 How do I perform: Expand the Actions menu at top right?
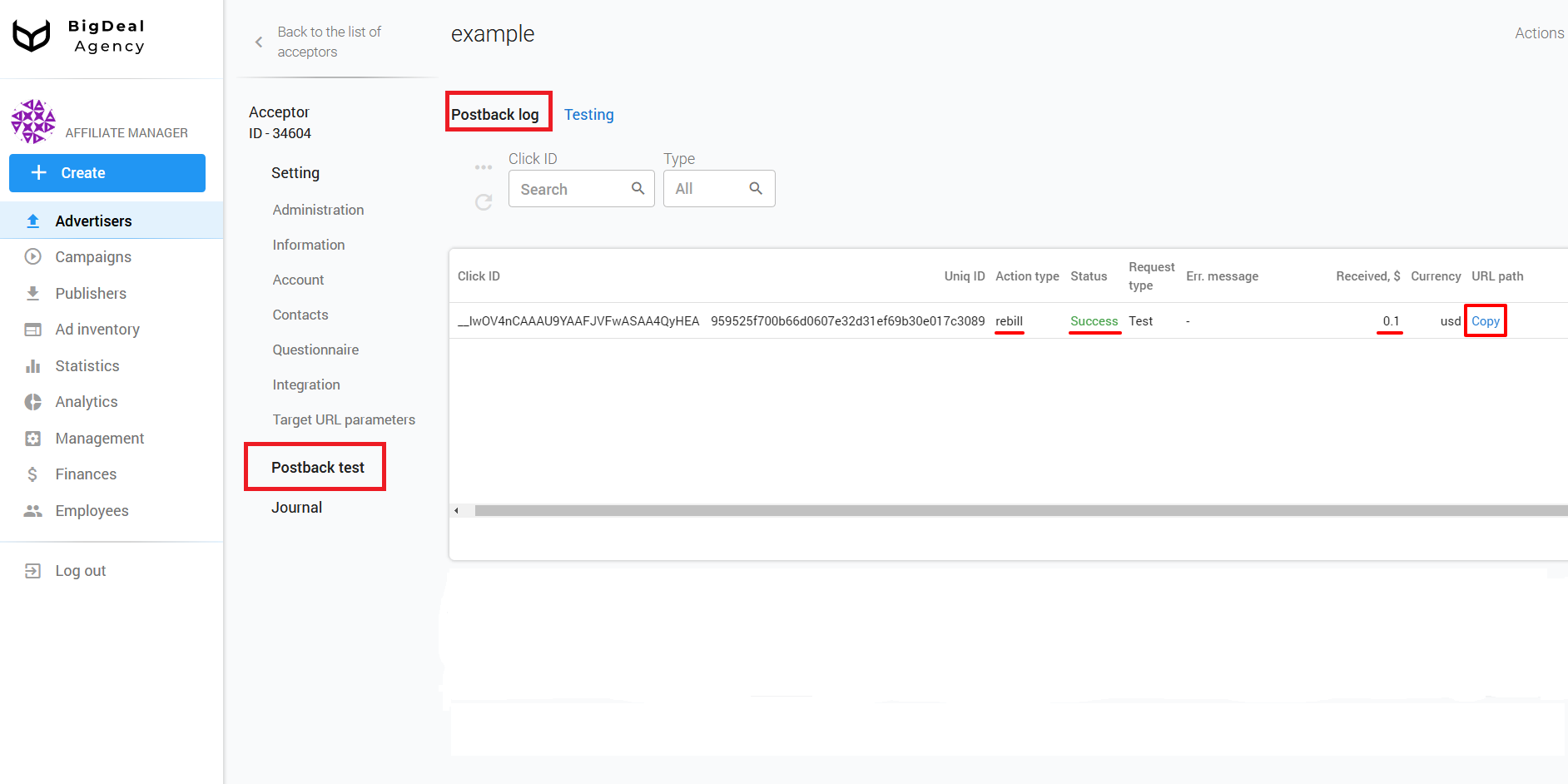tap(1539, 33)
